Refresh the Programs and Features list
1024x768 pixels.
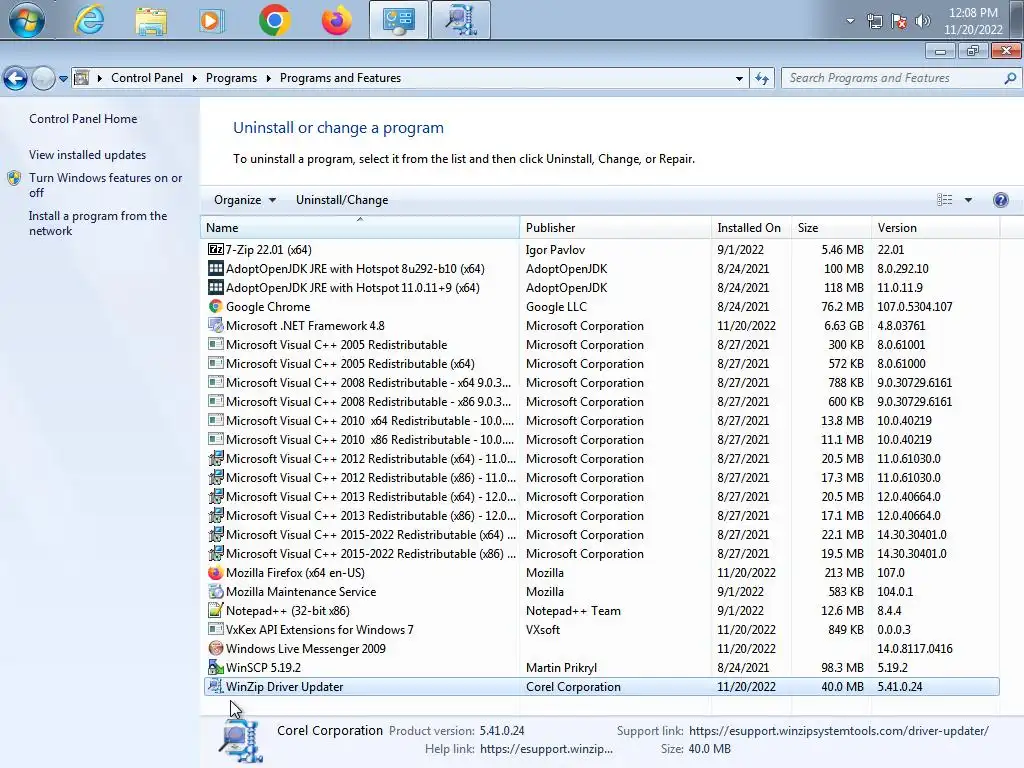tap(761, 78)
